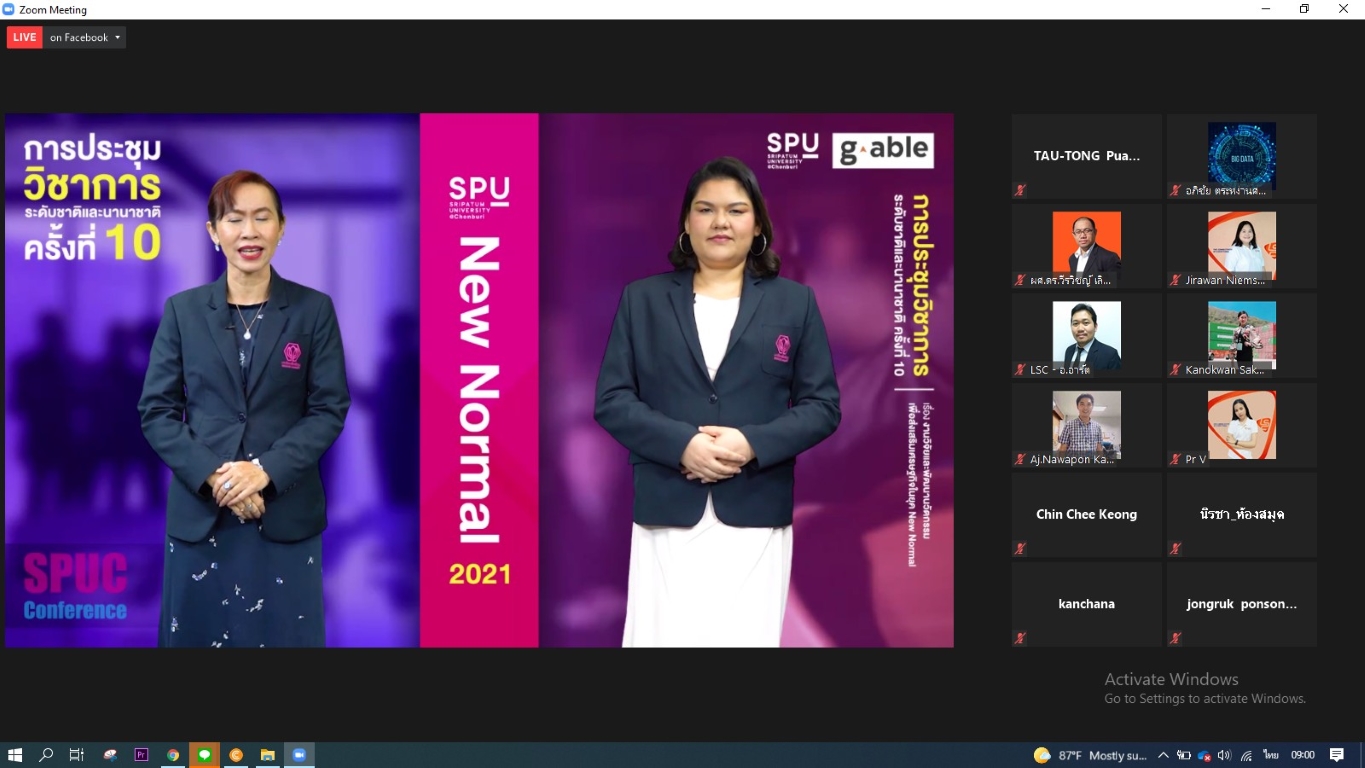Open Adobe Premiere Pro from taskbar
This screenshot has width=1365, height=768.
coord(141,755)
